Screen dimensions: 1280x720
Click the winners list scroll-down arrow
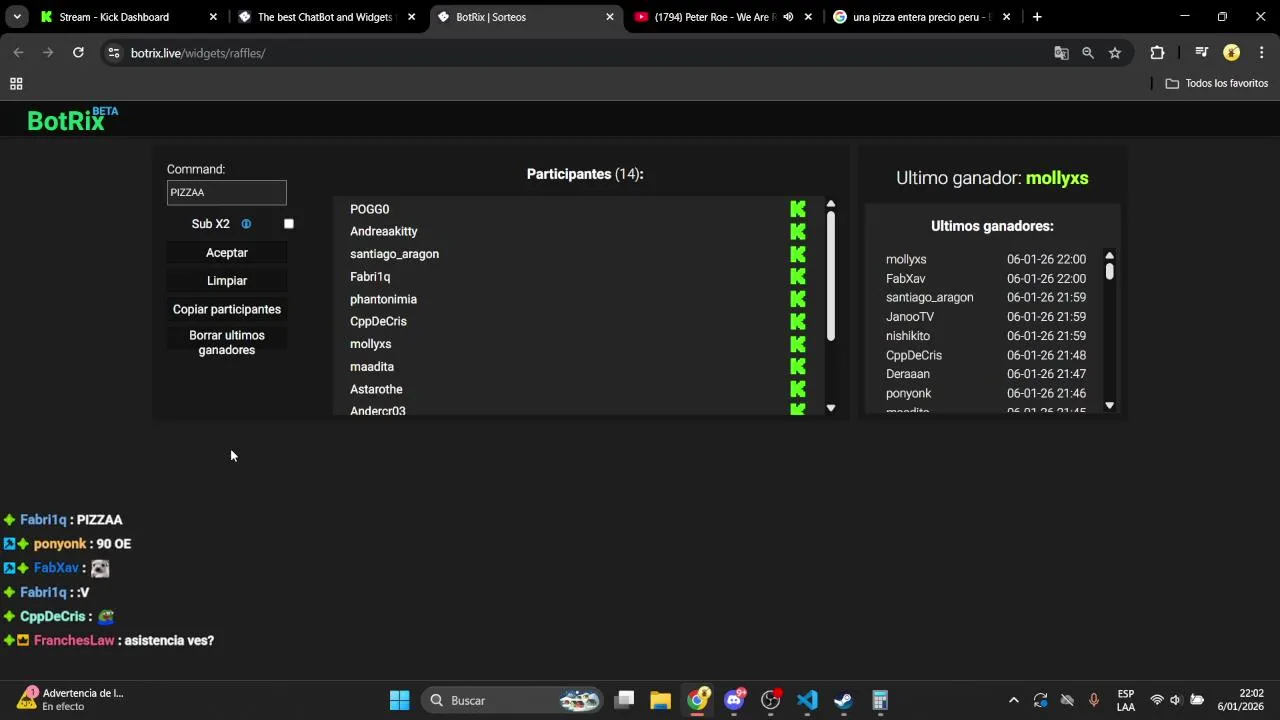[x=1109, y=405]
